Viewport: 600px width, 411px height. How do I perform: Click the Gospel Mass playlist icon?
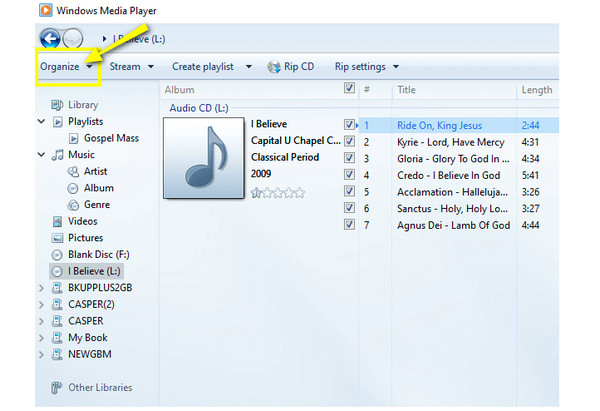pyautogui.click(x=73, y=138)
